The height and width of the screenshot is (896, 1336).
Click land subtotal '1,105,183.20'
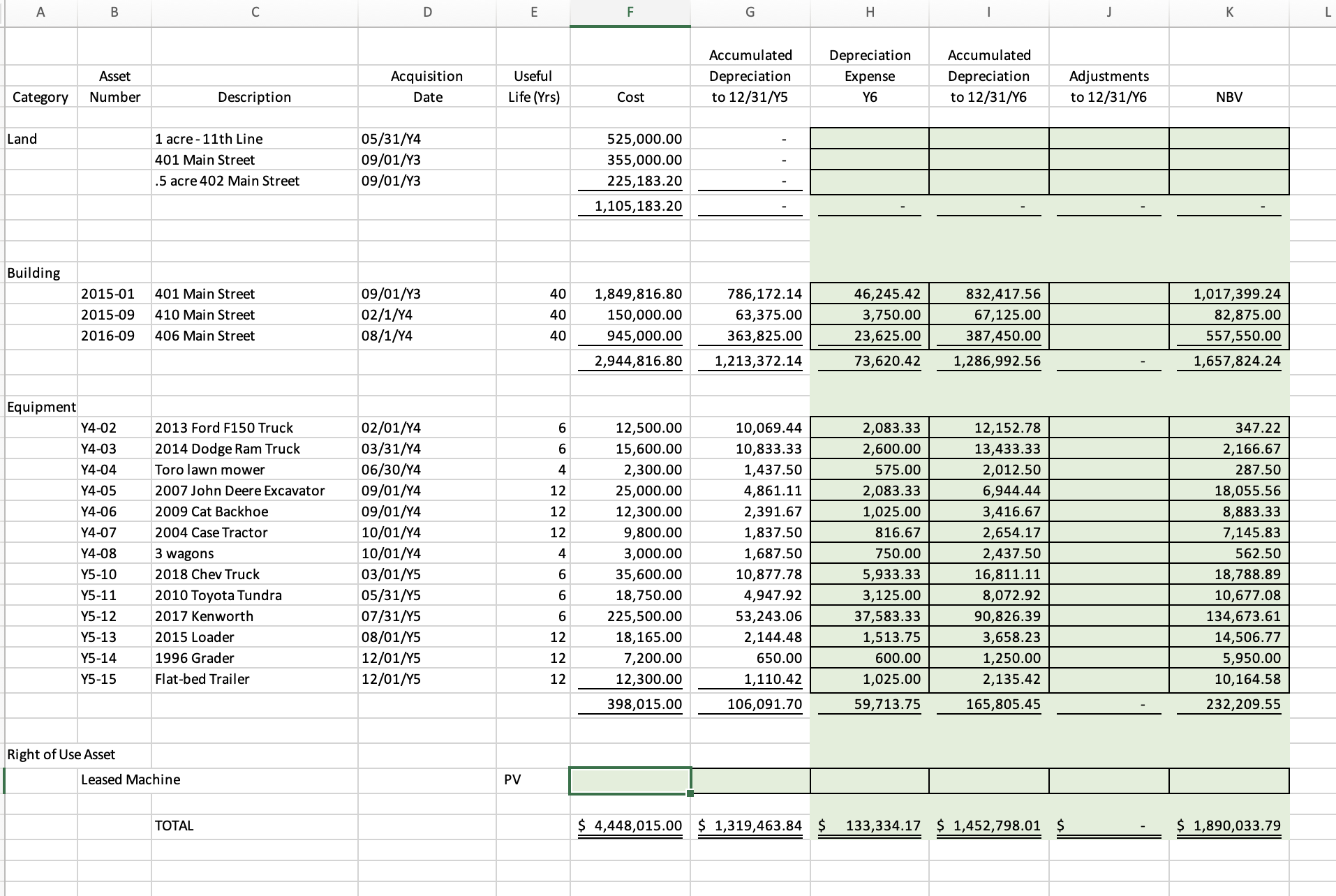pyautogui.click(x=630, y=207)
